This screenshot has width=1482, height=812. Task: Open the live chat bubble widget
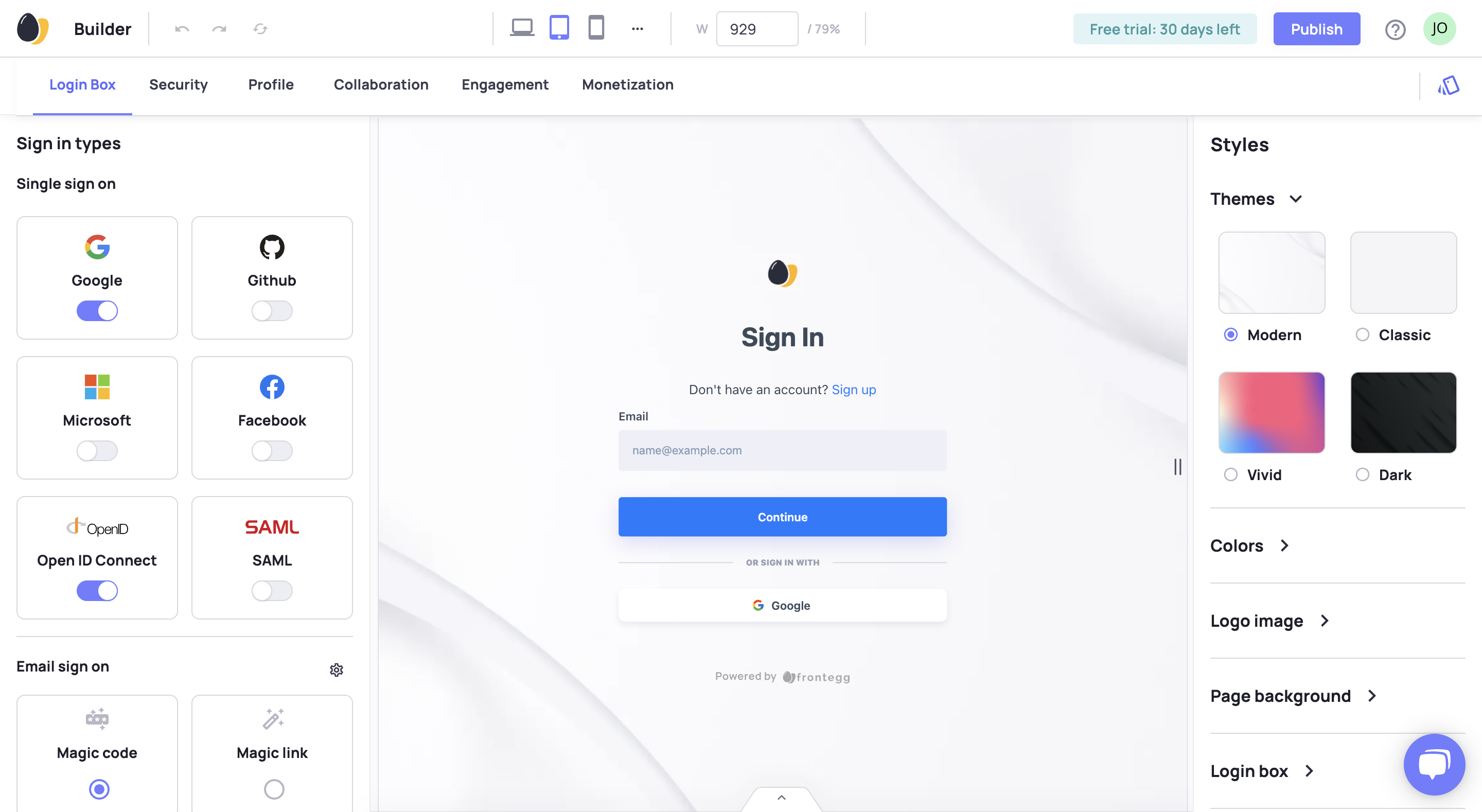pos(1434,764)
